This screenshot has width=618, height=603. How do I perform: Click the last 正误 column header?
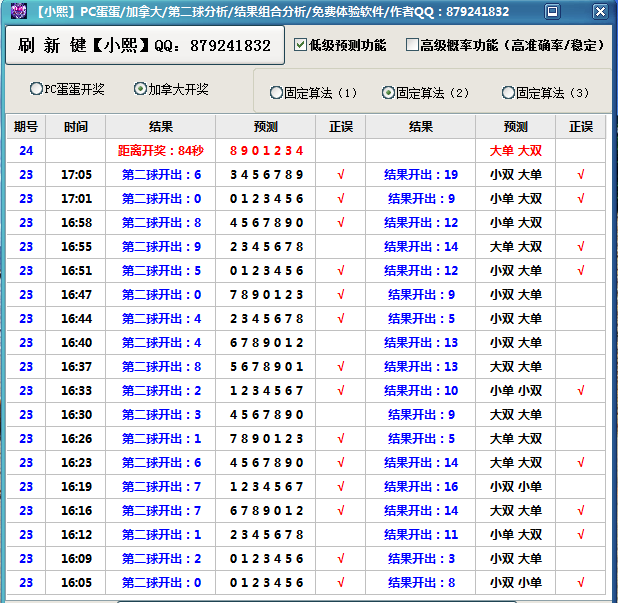(581, 127)
